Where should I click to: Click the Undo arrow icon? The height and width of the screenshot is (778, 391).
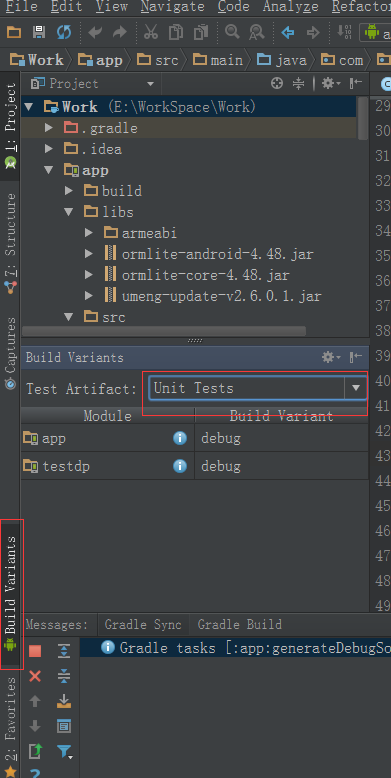[95, 33]
